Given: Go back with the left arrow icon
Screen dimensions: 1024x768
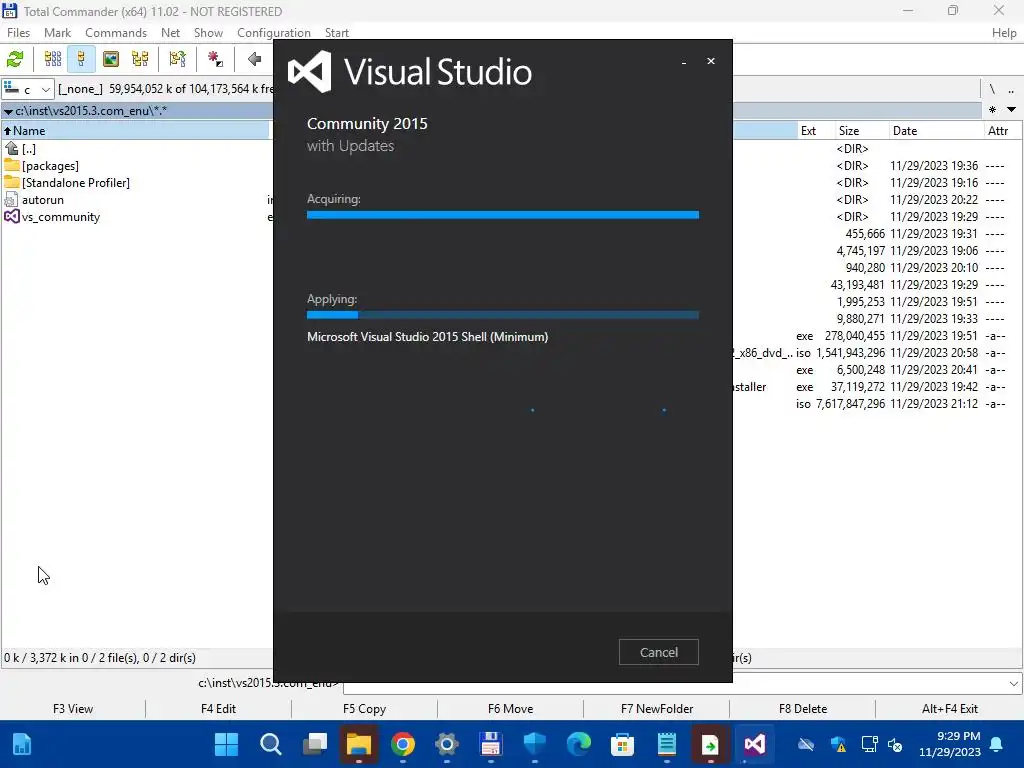Looking at the screenshot, I should (x=255, y=59).
